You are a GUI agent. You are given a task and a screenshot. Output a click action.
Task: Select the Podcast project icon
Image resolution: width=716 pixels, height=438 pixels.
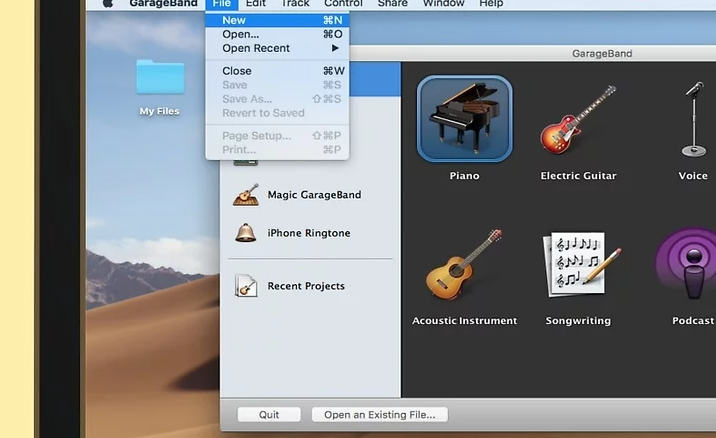tap(687, 264)
